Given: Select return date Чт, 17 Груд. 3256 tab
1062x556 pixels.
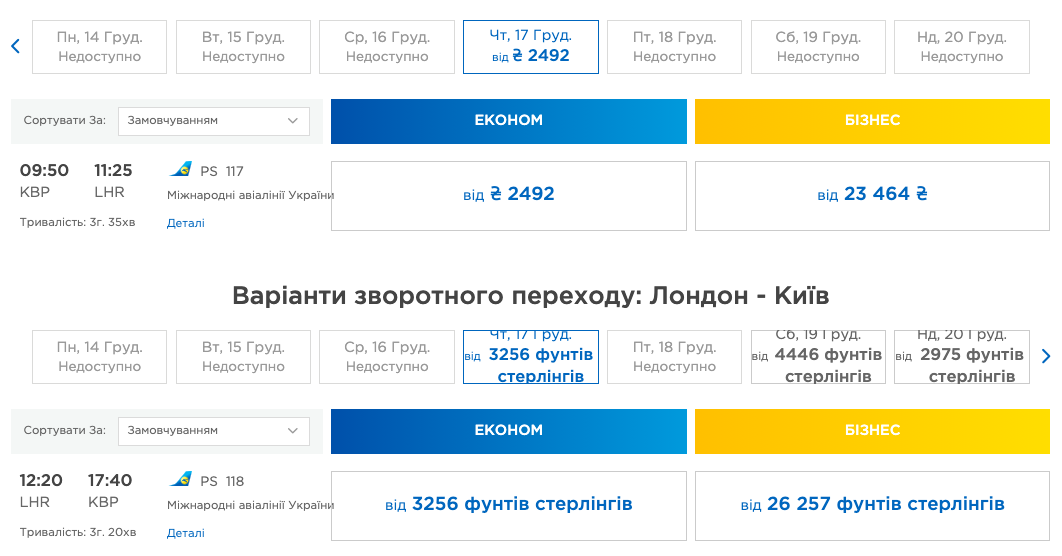Looking at the screenshot, I should coord(531,357).
